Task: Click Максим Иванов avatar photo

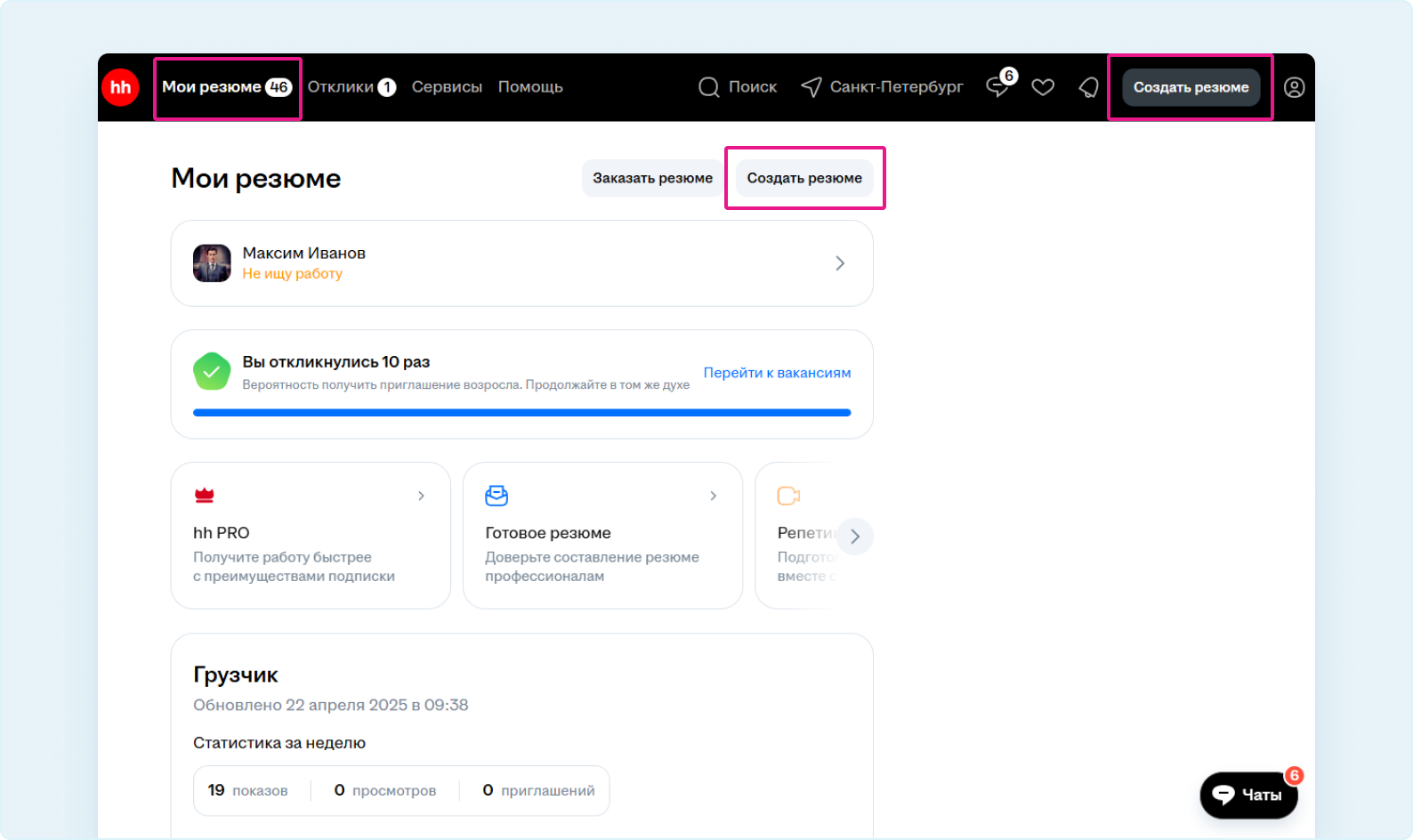Action: click(212, 263)
